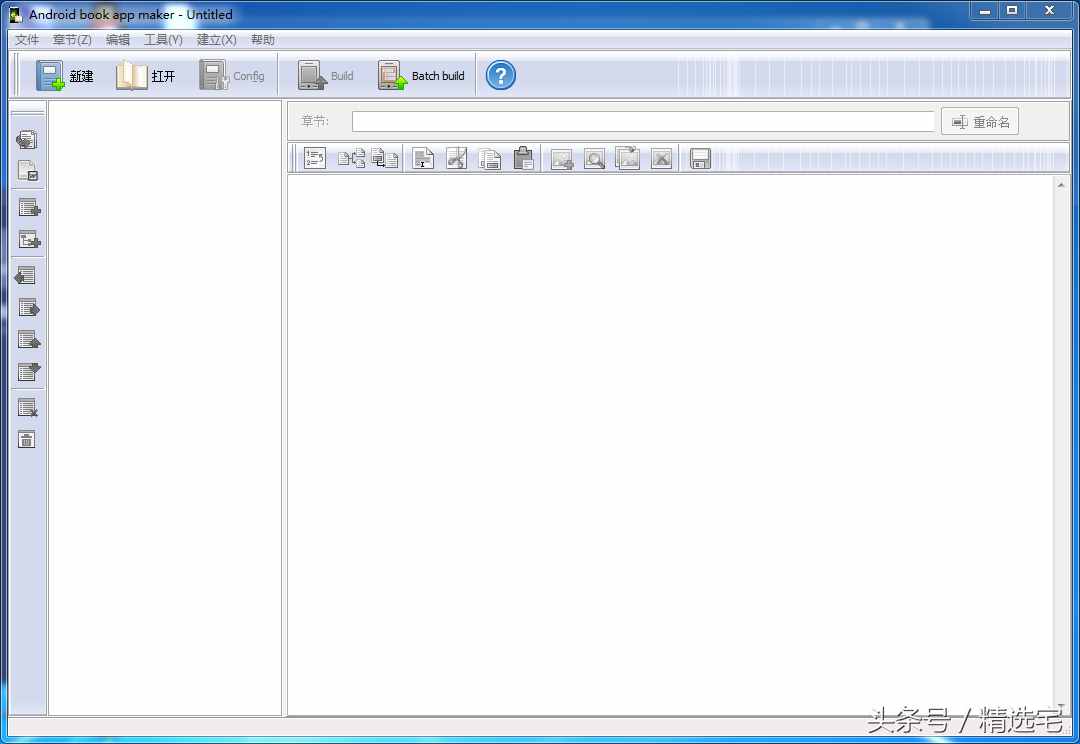
Task: Click inside the large content editor area
Action: click(670, 440)
